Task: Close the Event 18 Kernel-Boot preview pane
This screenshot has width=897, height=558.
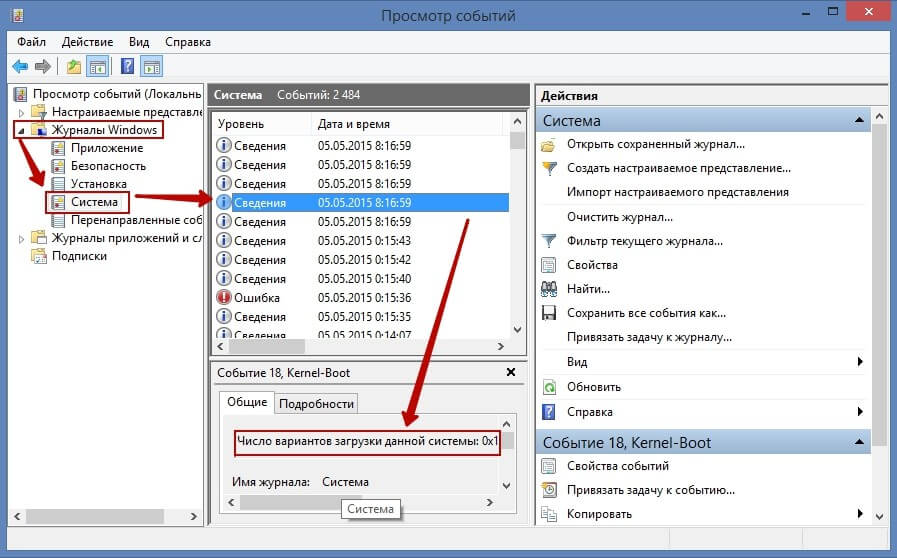Action: [x=511, y=373]
